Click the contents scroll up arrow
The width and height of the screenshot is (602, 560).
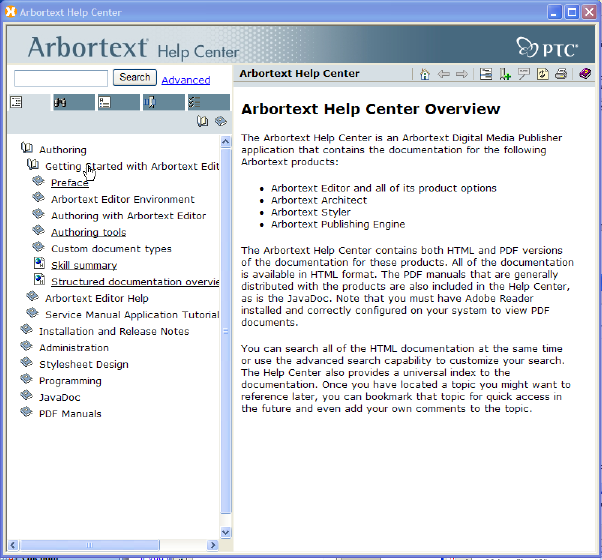click(x=226, y=142)
